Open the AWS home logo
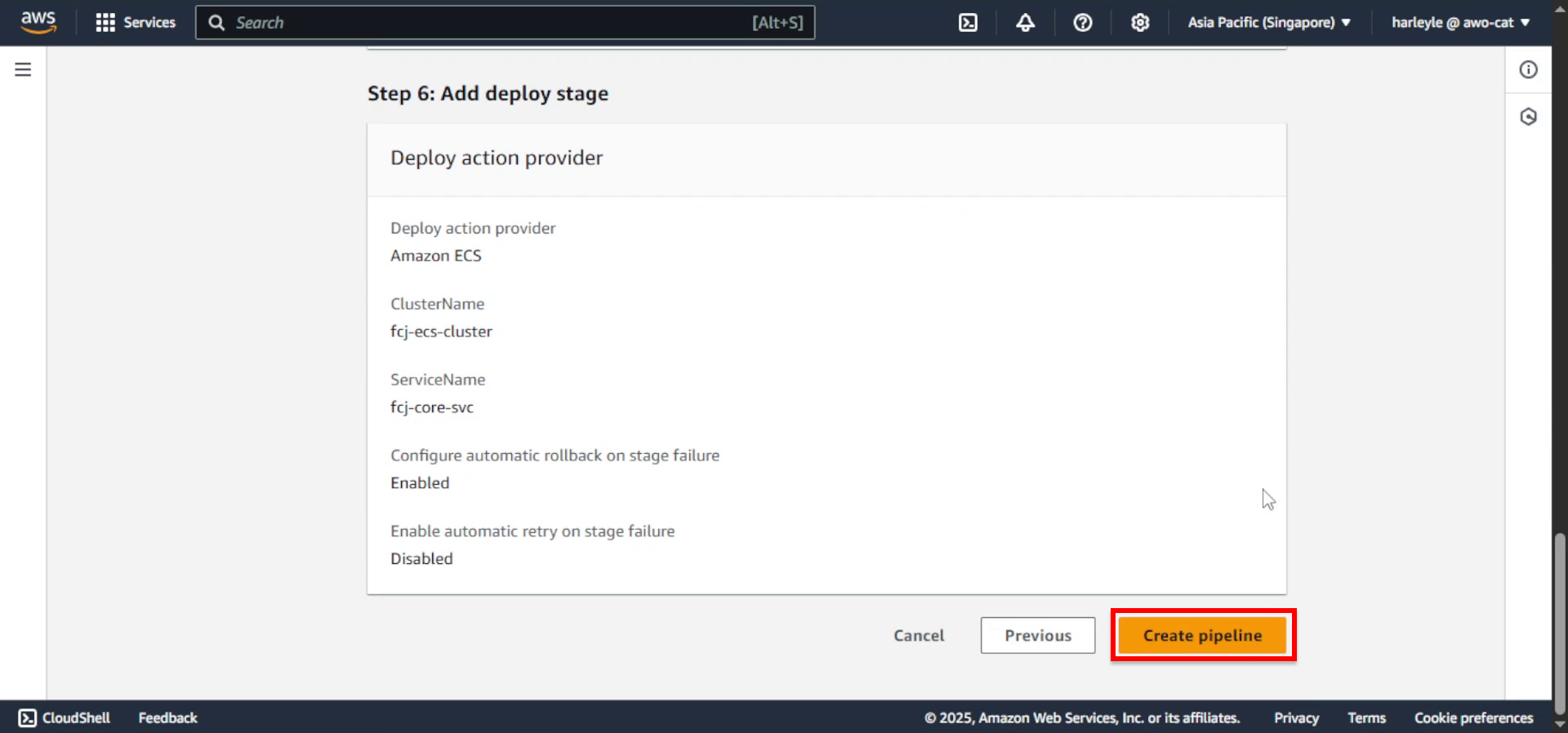The height and width of the screenshot is (733, 1568). (38, 22)
